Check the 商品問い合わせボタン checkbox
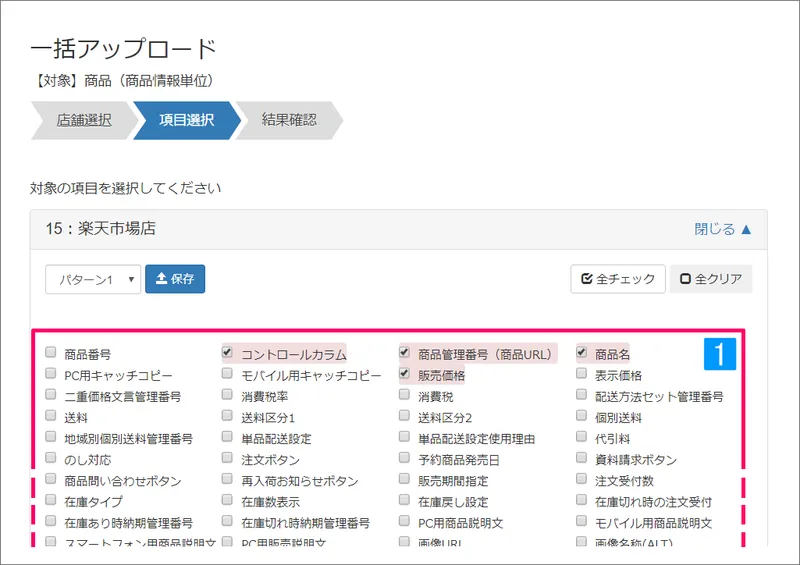800x565 pixels. (x=51, y=478)
